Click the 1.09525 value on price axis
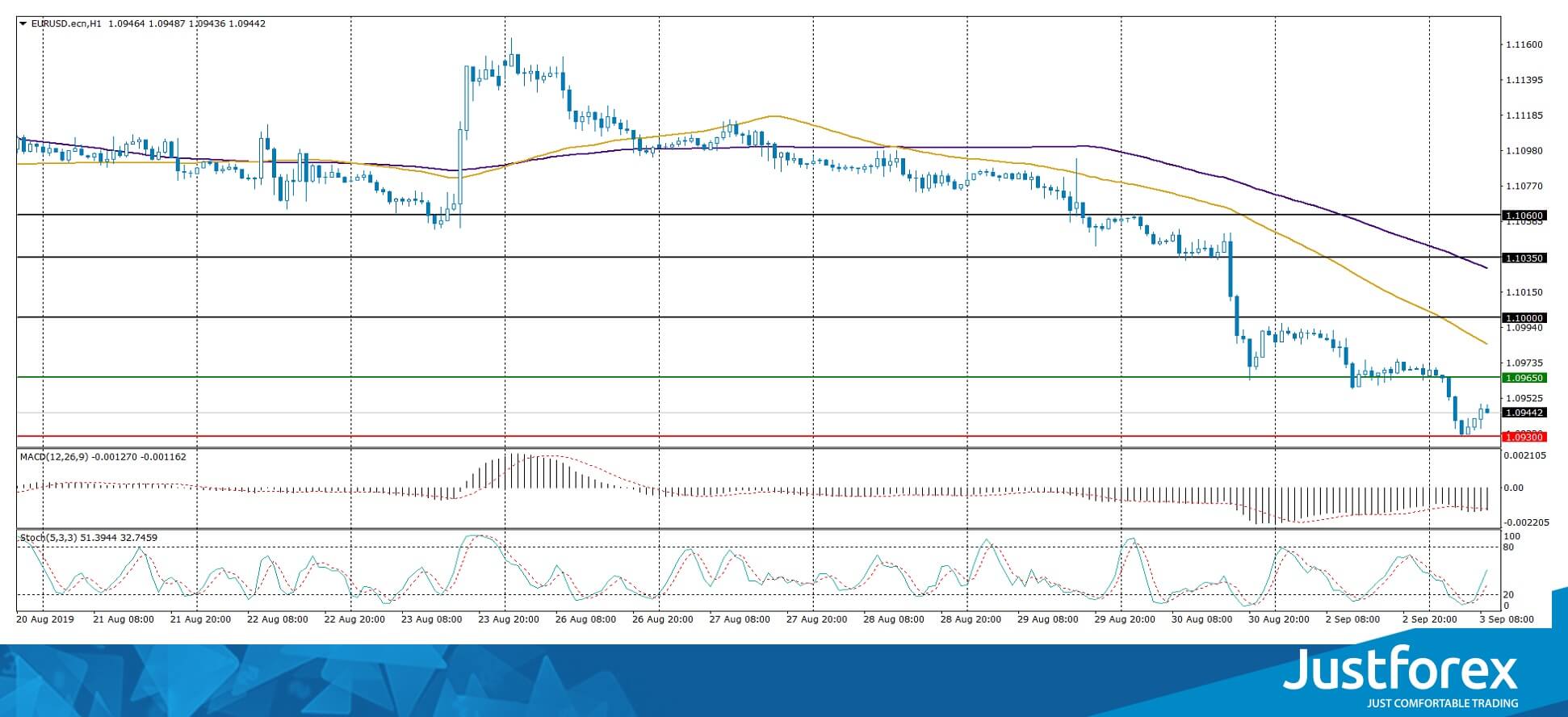The height and width of the screenshot is (717, 1568). coord(1524,398)
